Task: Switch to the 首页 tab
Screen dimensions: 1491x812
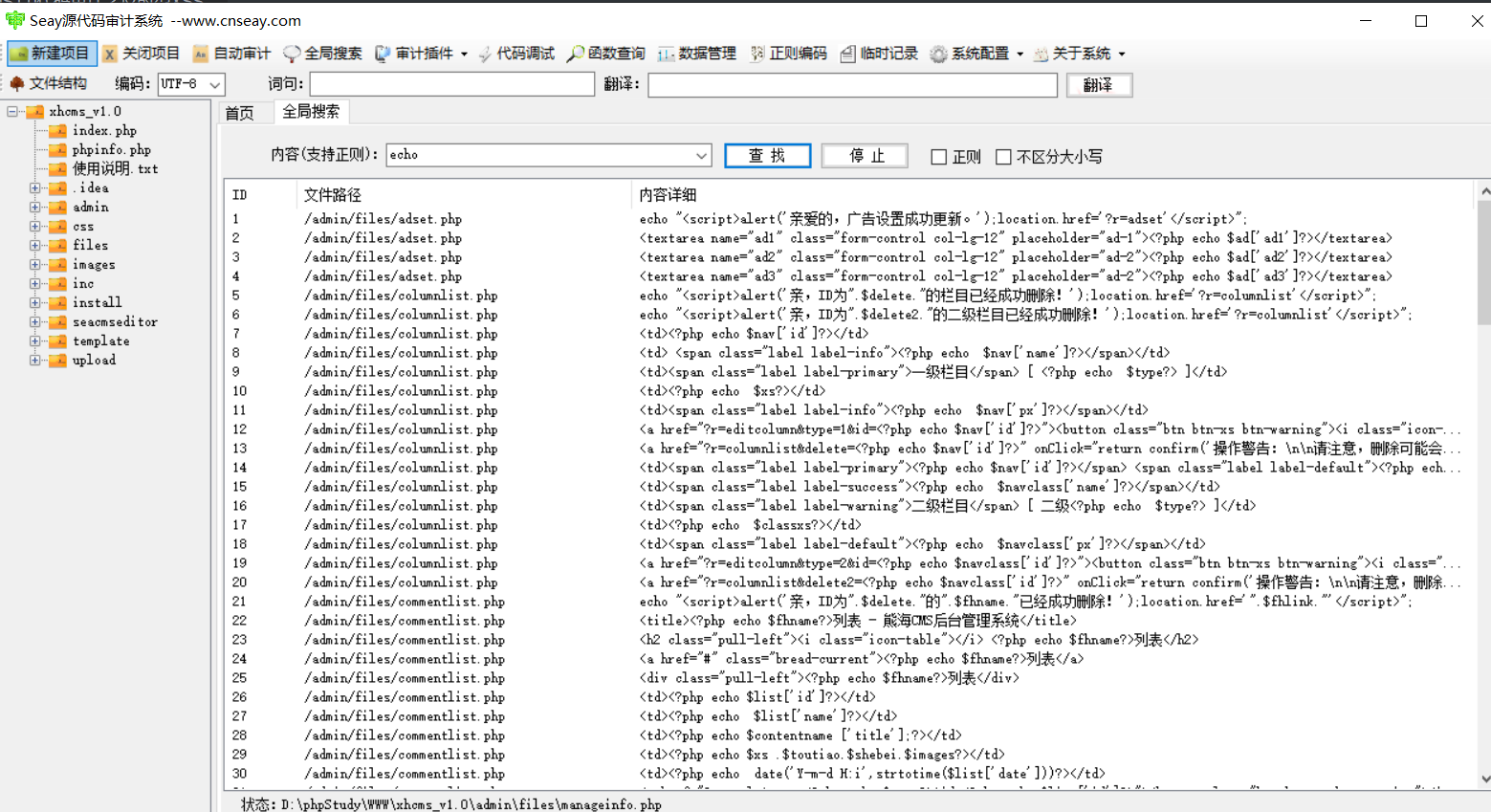Action: (239, 113)
